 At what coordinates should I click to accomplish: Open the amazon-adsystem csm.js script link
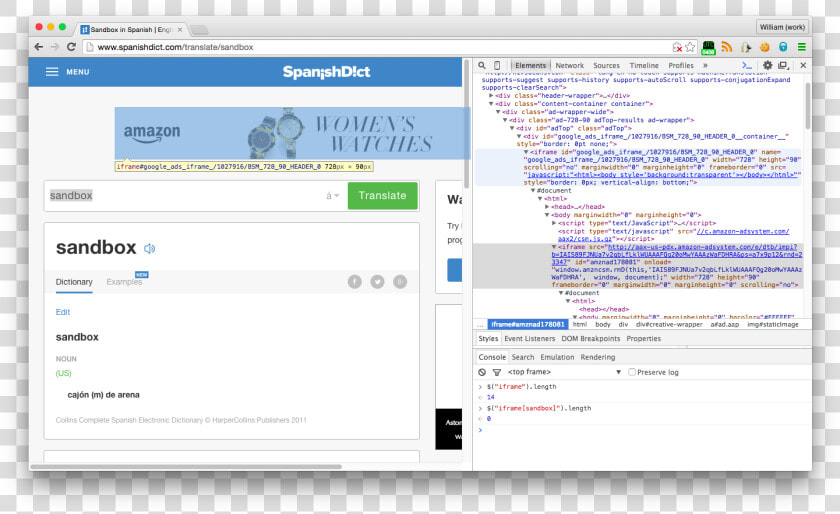tap(673, 235)
